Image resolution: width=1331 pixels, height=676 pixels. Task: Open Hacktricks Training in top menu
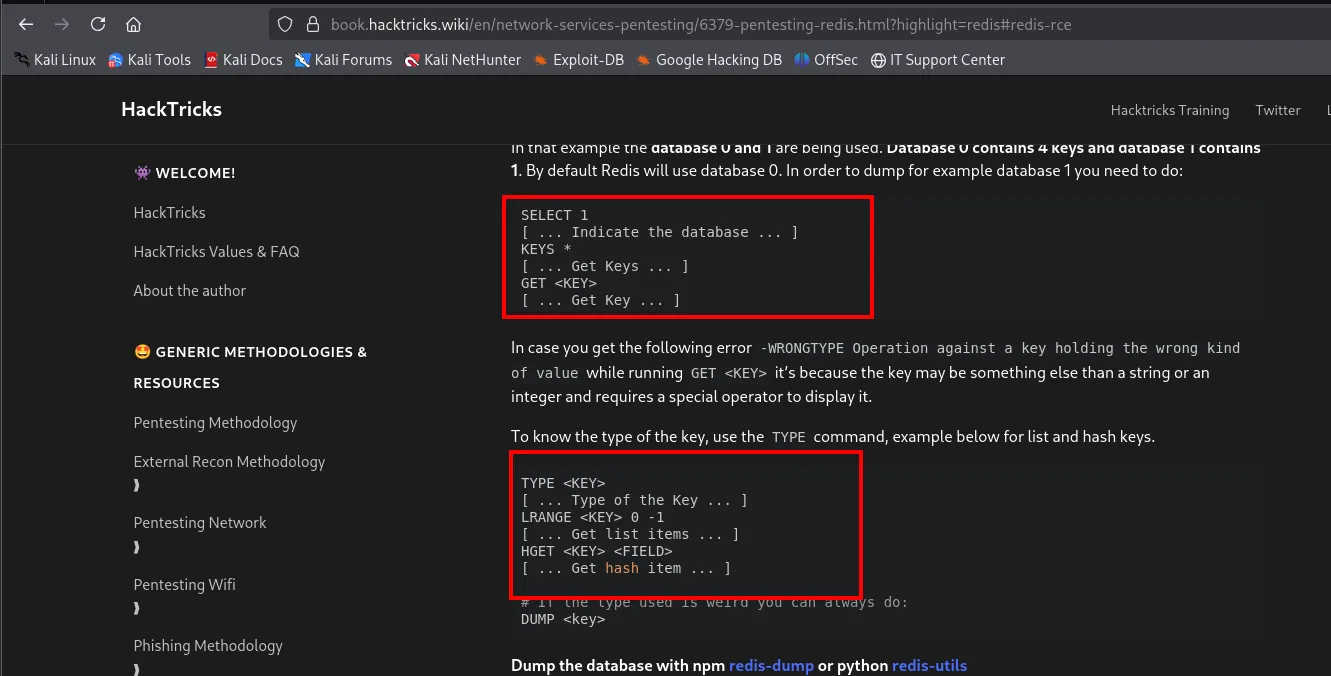pos(1169,111)
